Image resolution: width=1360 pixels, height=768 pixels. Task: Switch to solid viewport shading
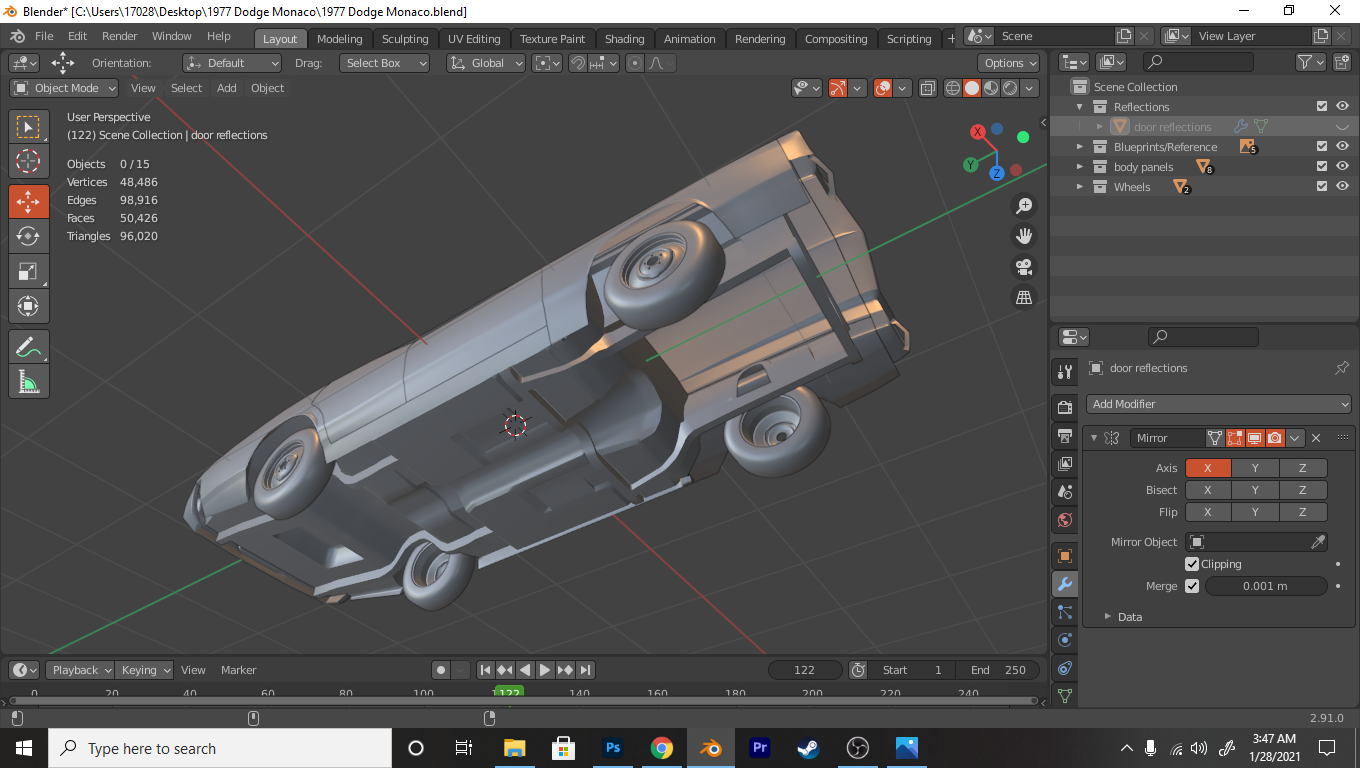(972, 88)
